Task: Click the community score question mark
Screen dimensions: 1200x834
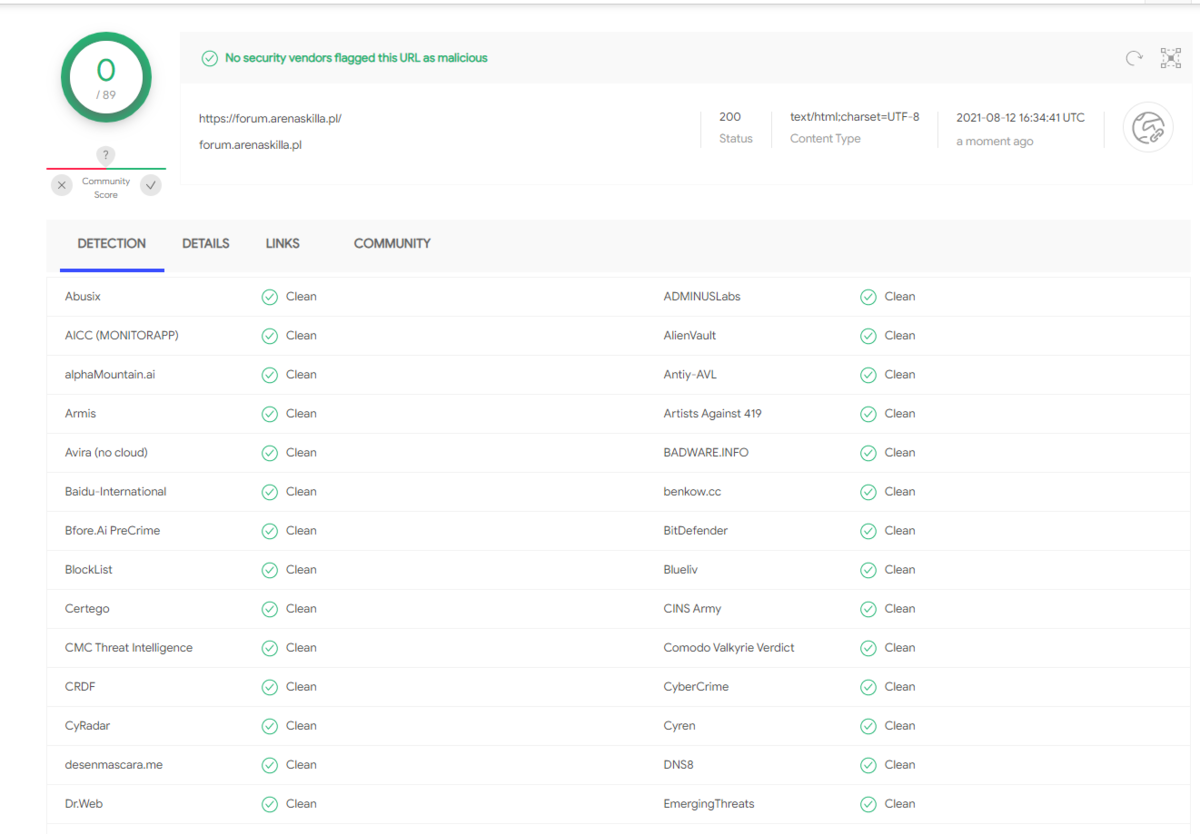Action: (106, 155)
